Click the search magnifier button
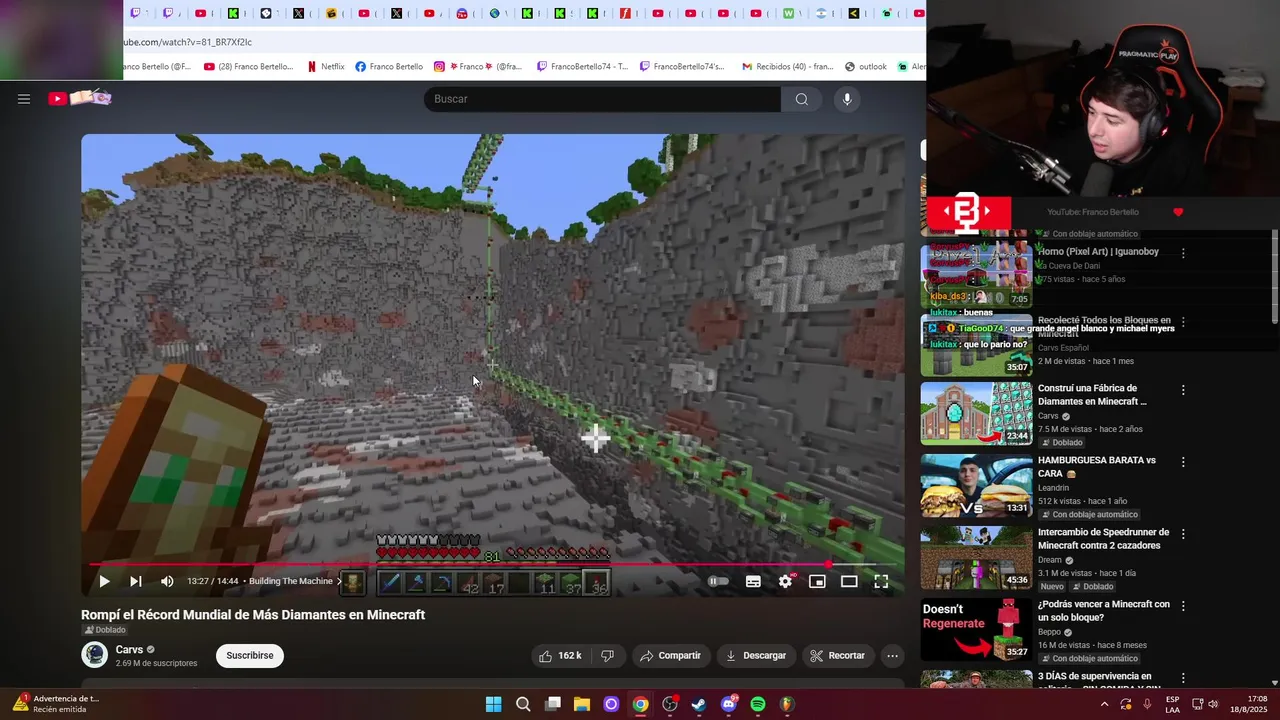 pyautogui.click(x=801, y=99)
